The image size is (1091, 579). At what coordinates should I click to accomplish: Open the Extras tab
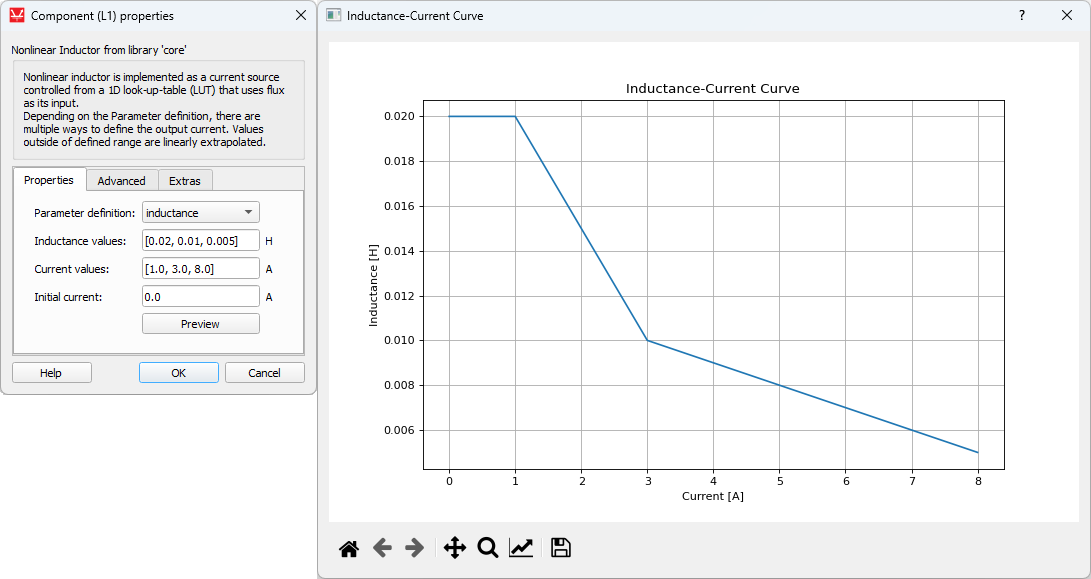pyautogui.click(x=185, y=181)
